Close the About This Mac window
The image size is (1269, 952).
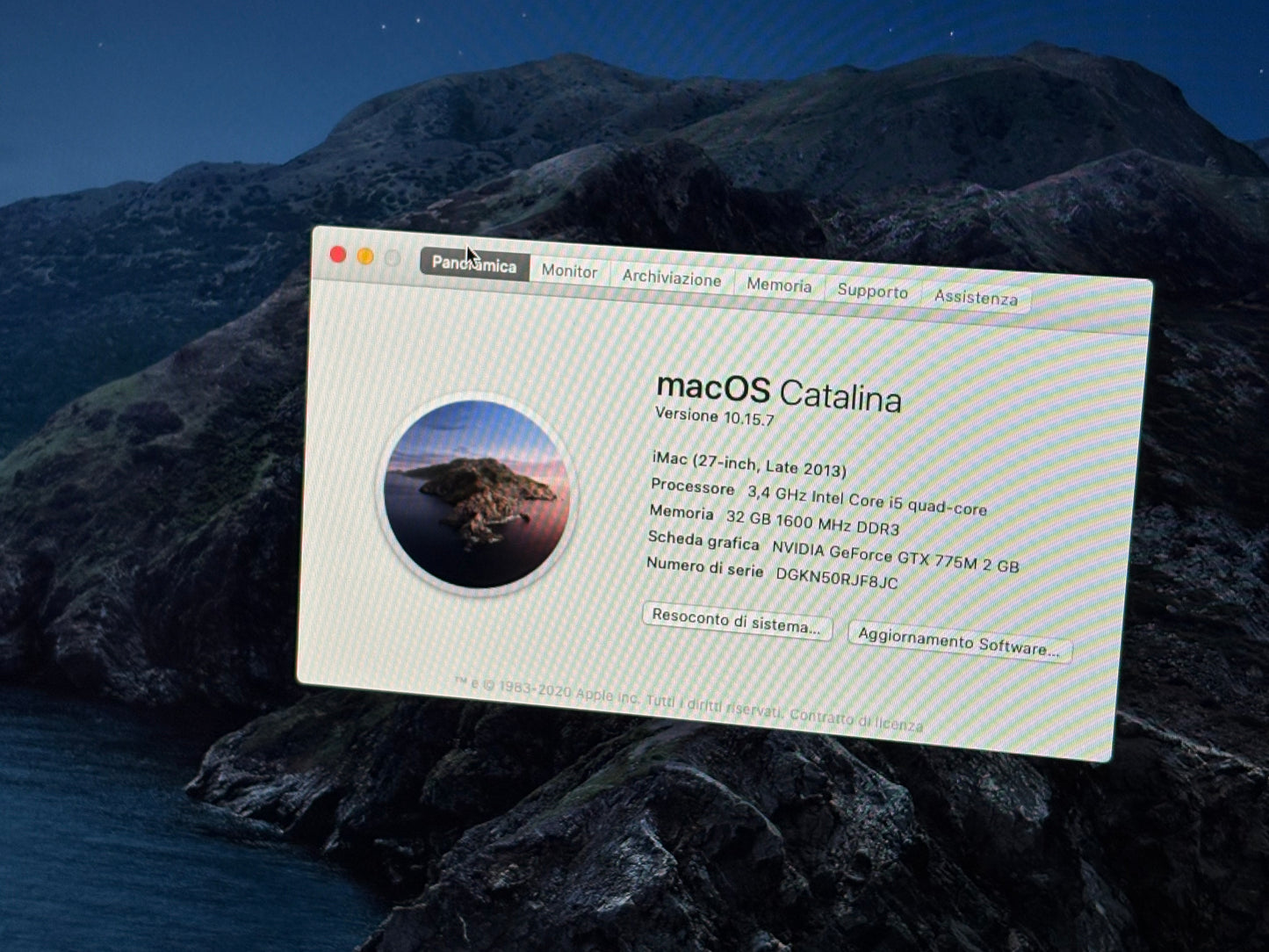click(x=337, y=254)
